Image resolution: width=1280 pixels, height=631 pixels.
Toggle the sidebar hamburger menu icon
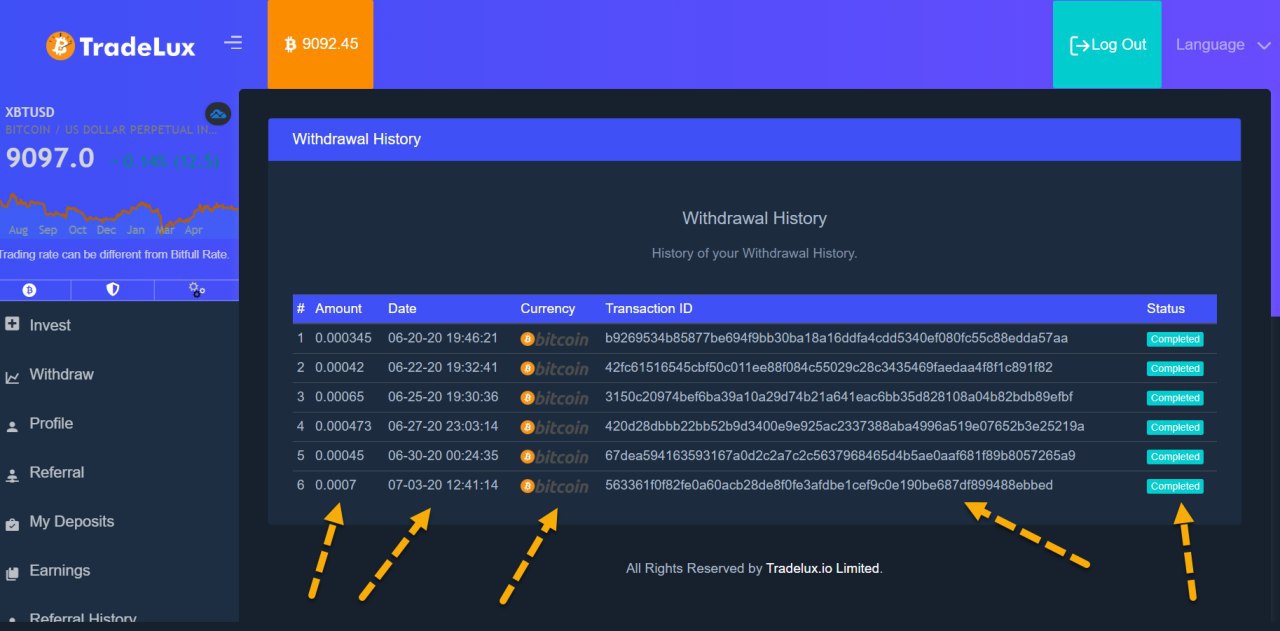233,43
